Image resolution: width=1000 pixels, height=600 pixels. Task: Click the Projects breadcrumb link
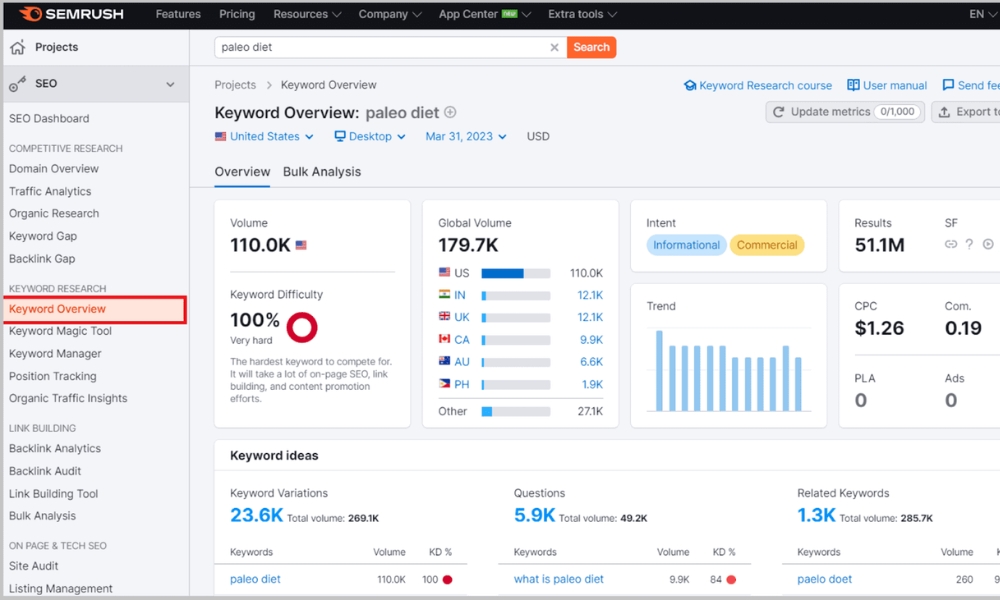pyautogui.click(x=235, y=85)
